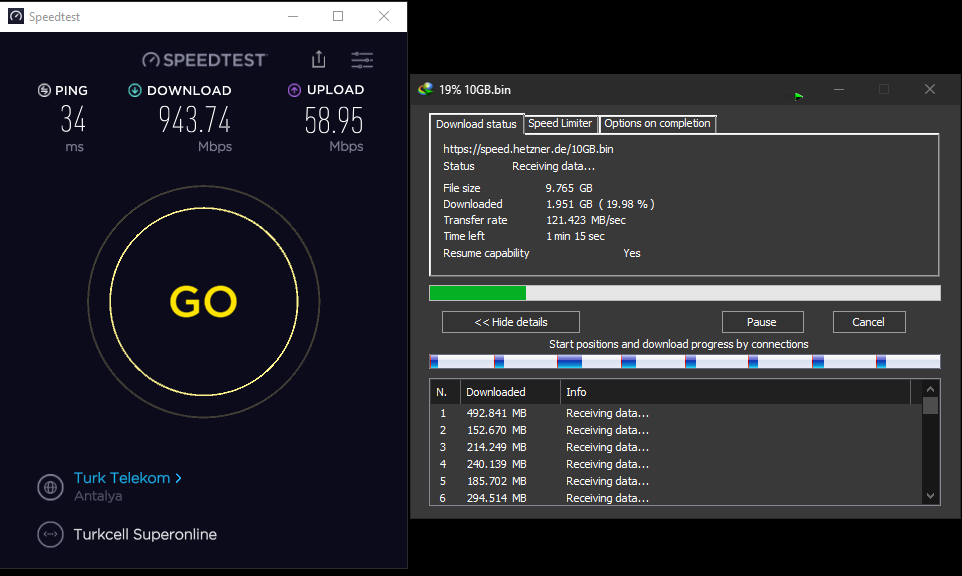Viewport: 962px width, 576px height.
Task: Click the N. column header
Action: point(445,392)
